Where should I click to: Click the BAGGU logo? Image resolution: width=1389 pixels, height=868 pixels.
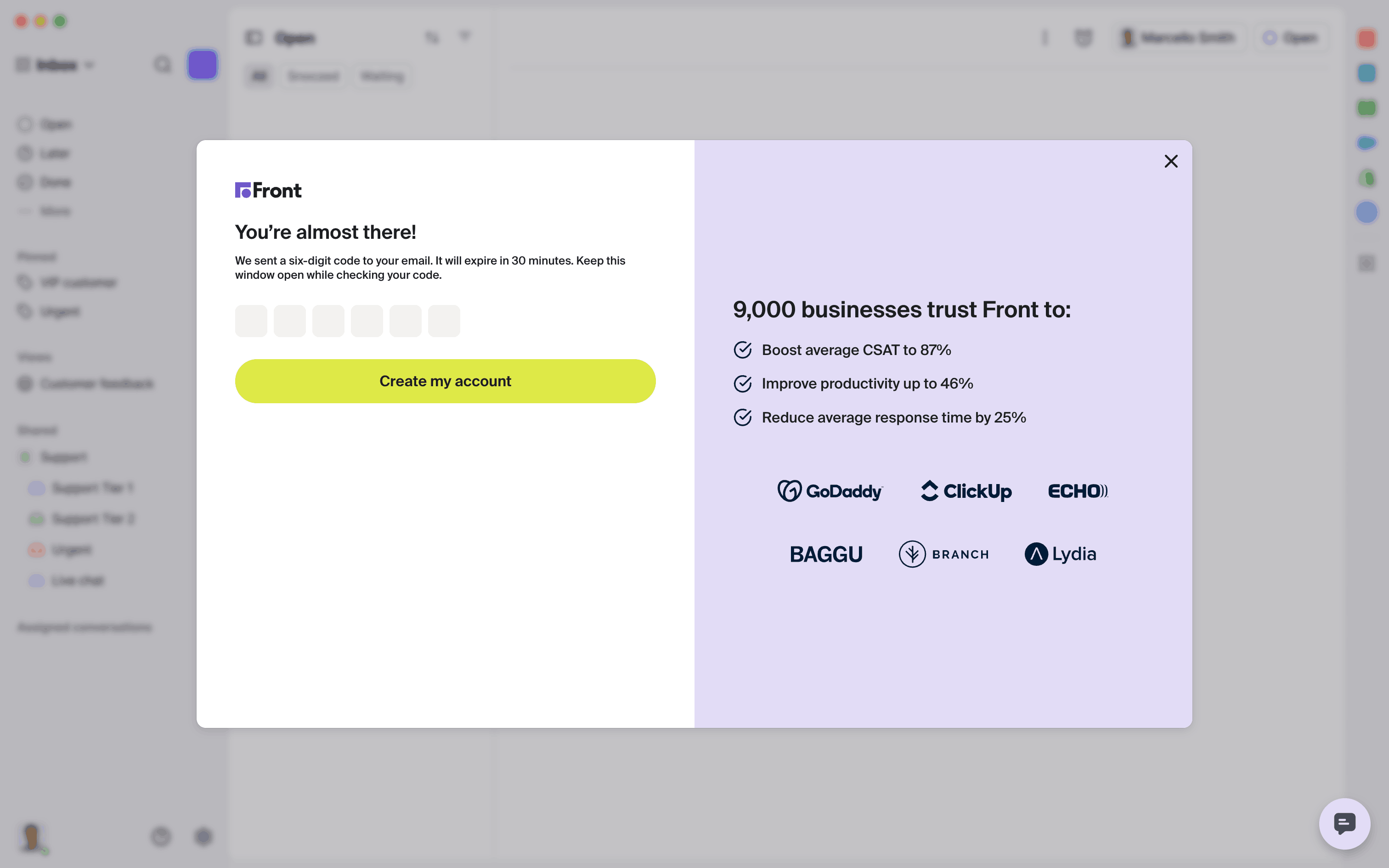(826, 554)
